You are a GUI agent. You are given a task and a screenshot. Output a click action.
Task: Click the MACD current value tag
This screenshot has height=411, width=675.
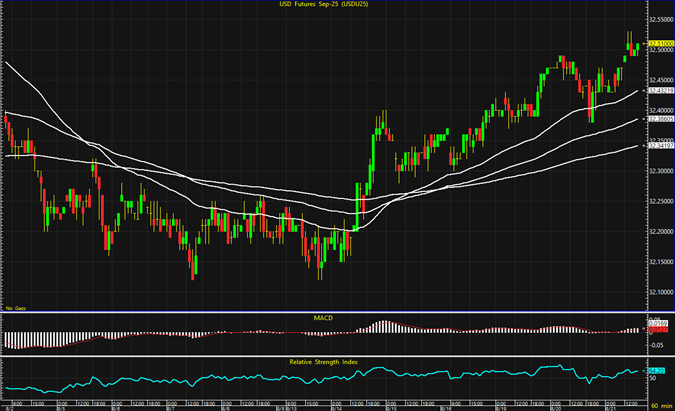click(x=658, y=324)
